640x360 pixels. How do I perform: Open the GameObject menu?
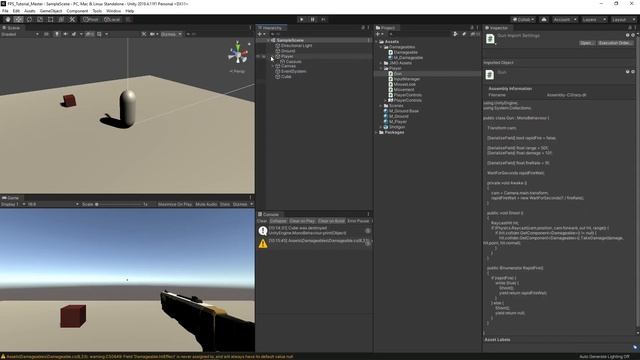click(51, 11)
